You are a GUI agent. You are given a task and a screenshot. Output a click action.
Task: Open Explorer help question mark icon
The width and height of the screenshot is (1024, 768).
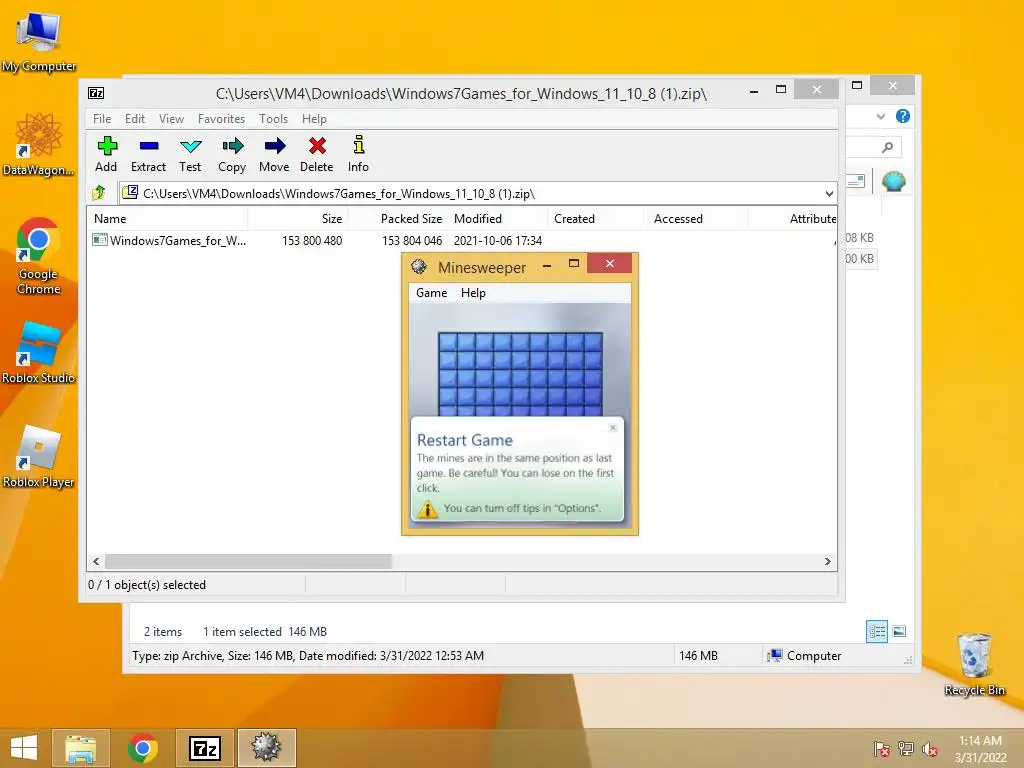903,116
